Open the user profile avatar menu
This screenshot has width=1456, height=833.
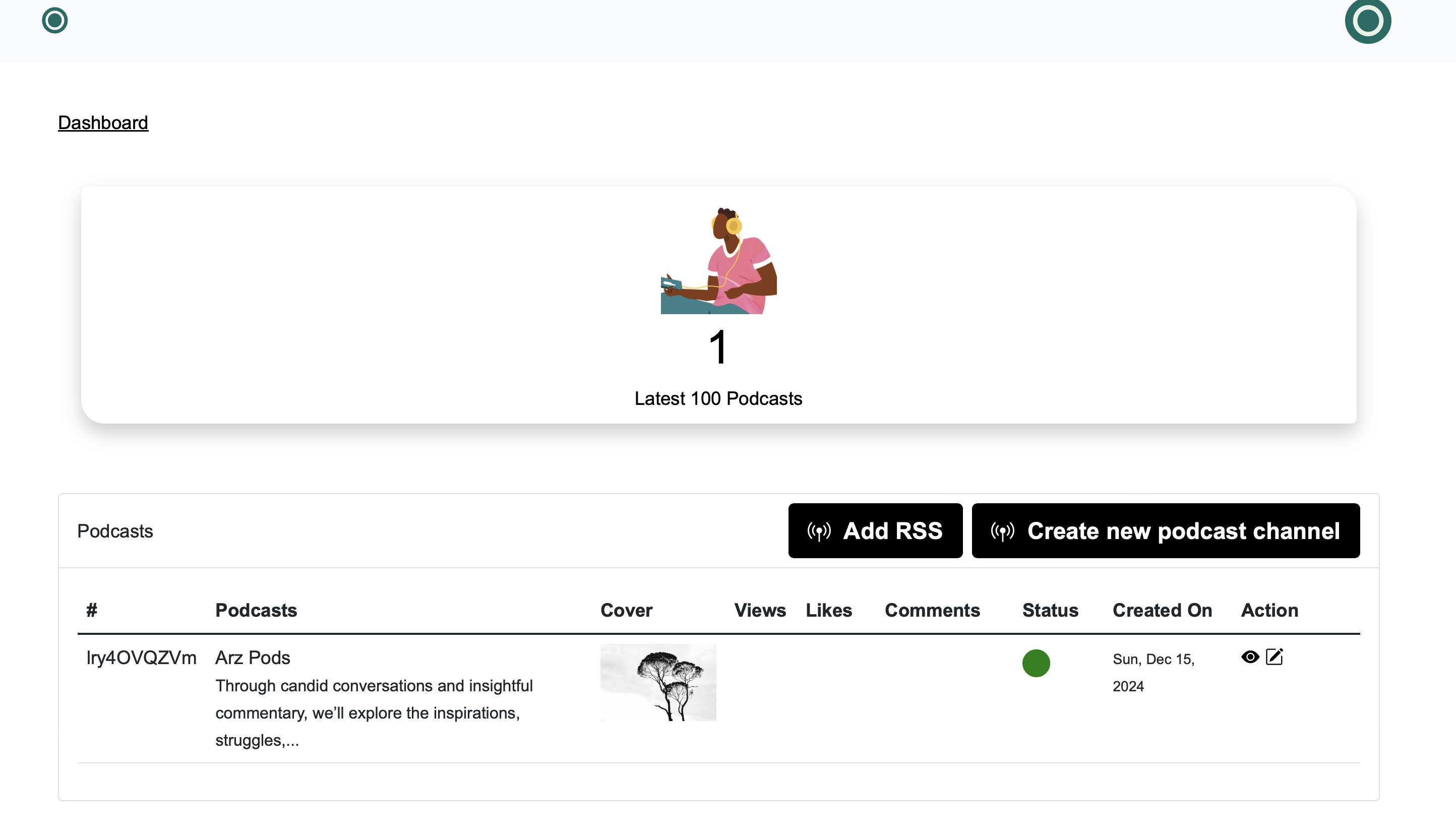[x=1367, y=21]
